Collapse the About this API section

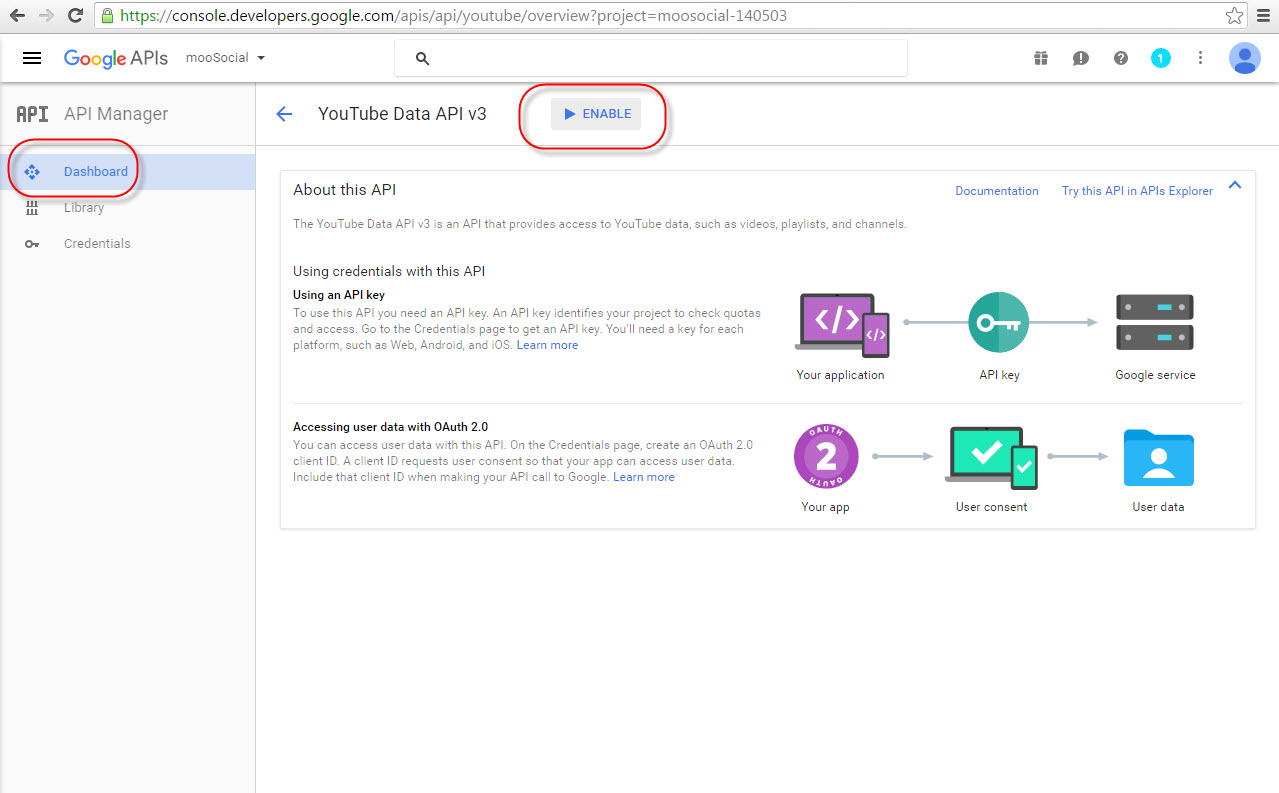[x=1234, y=184]
